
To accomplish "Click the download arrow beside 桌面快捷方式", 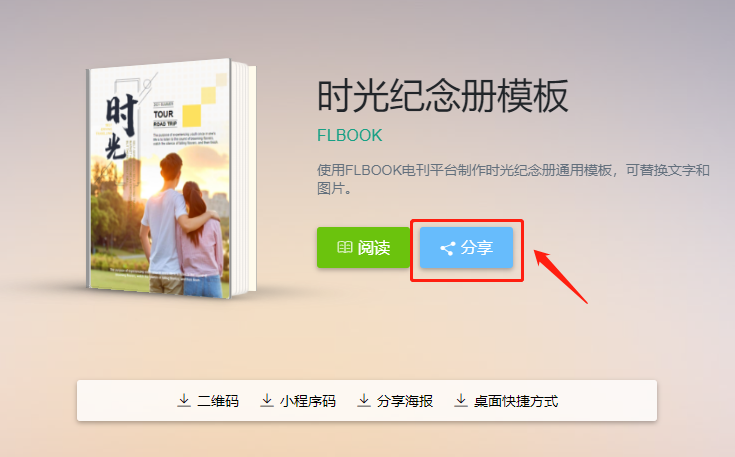I will (461, 400).
